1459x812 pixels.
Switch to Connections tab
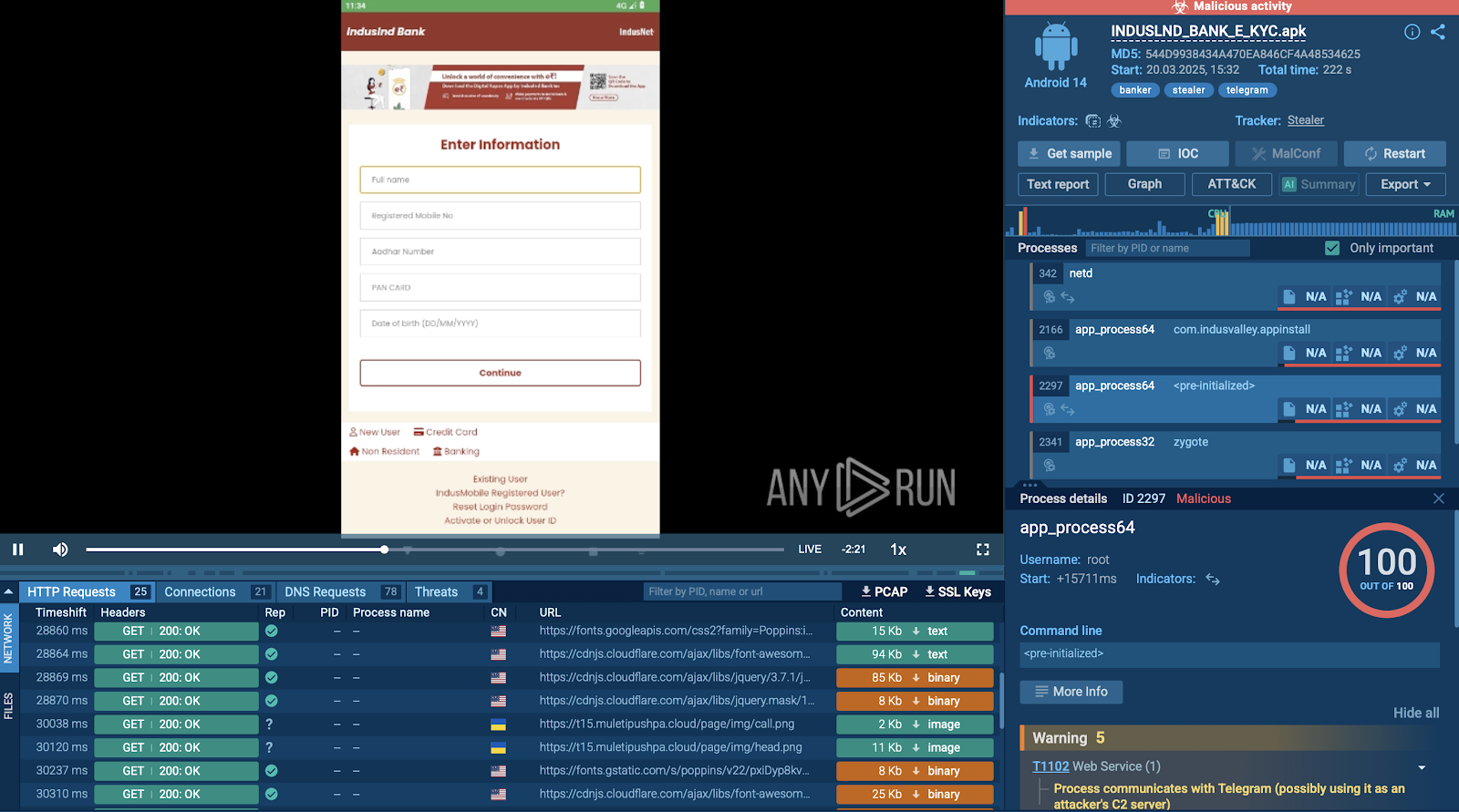click(215, 591)
